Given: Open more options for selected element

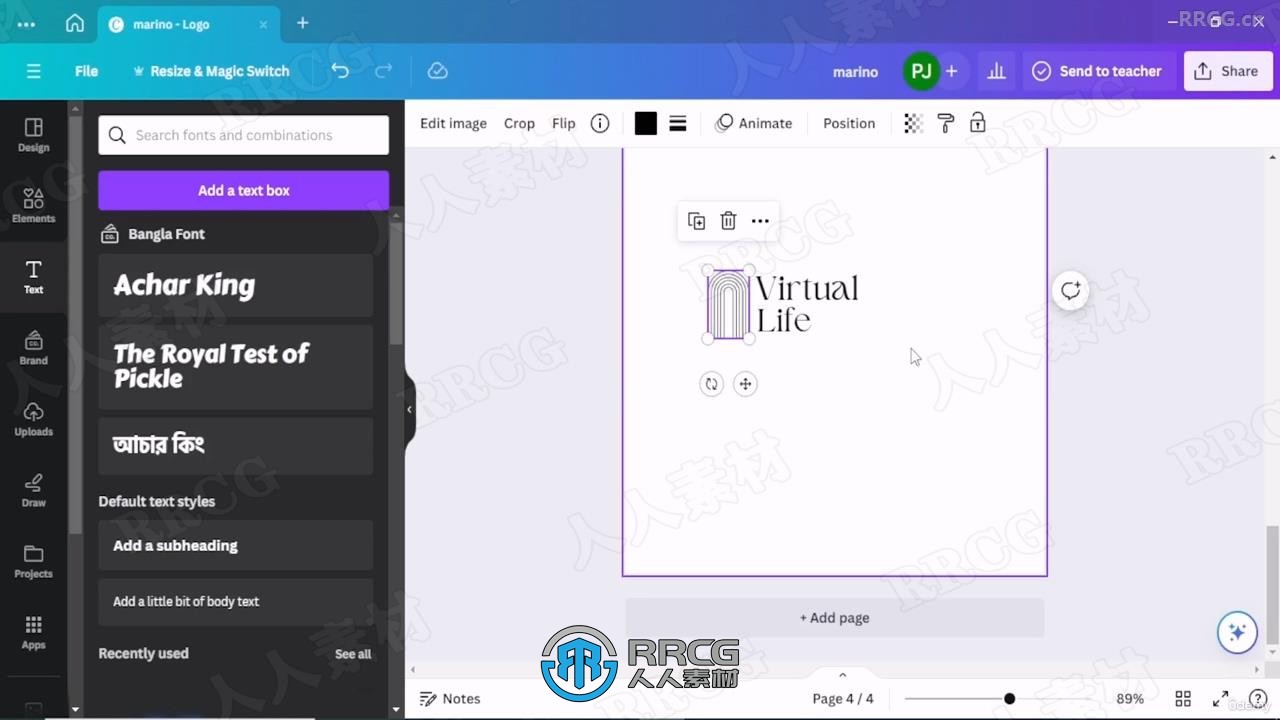Looking at the screenshot, I should [760, 221].
